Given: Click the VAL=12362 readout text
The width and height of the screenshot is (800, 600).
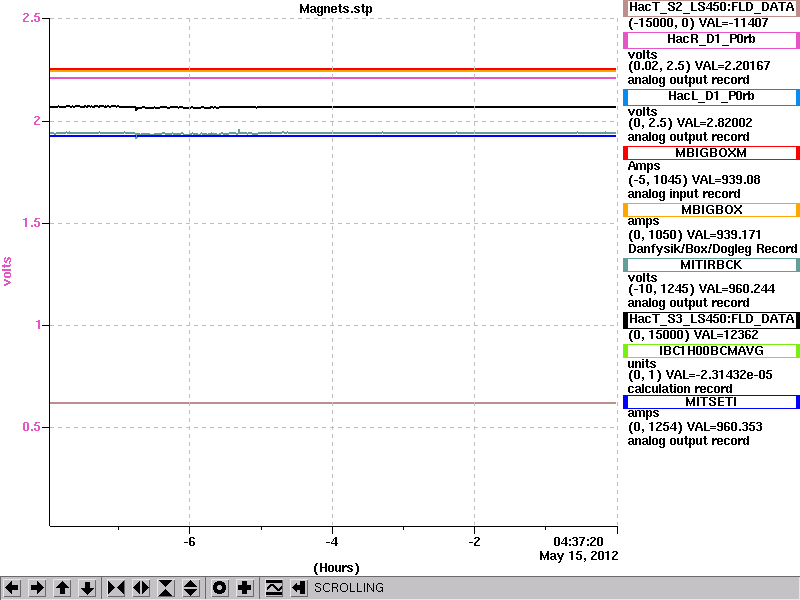Looking at the screenshot, I should coord(726,335).
